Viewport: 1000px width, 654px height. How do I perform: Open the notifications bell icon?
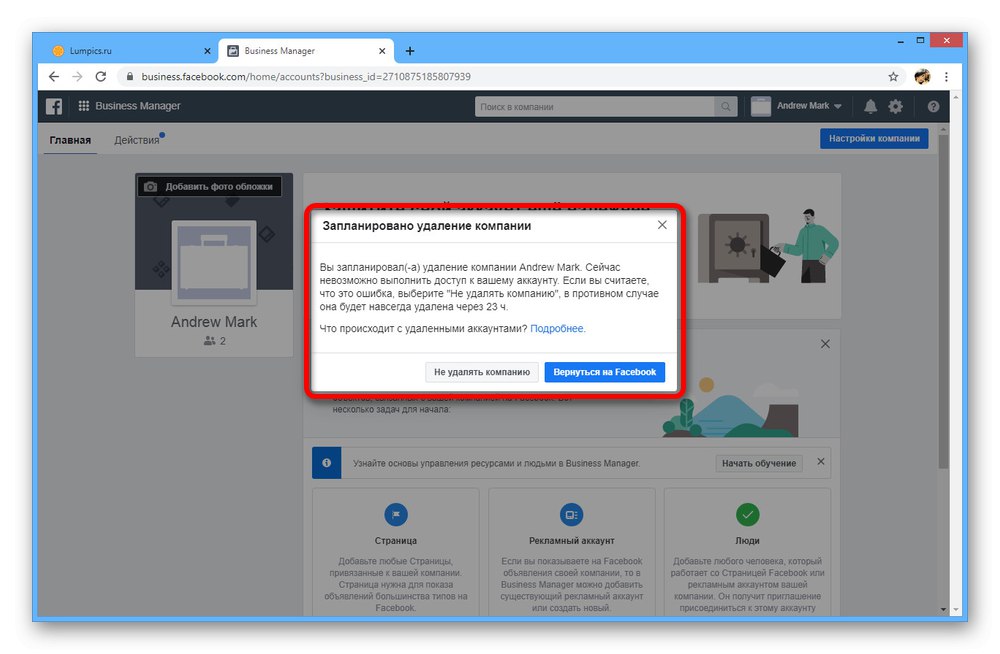coord(871,106)
